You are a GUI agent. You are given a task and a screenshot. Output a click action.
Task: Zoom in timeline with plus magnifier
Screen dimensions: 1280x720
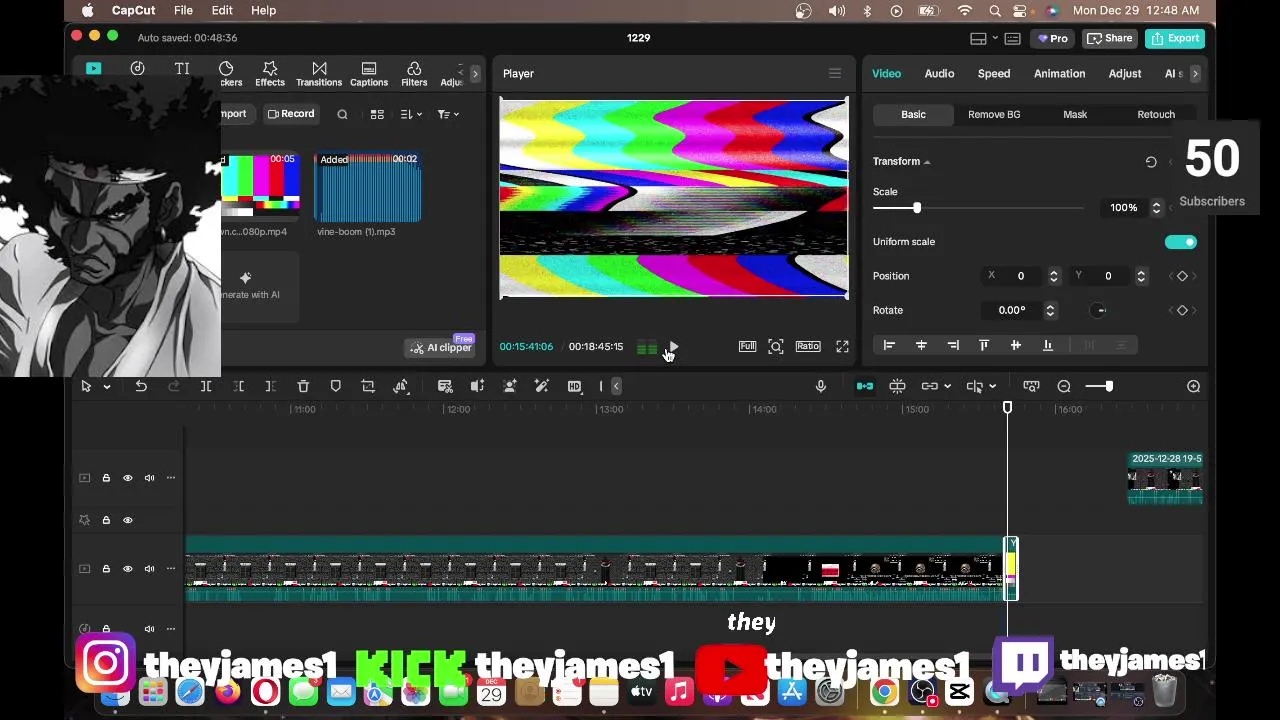1193,387
